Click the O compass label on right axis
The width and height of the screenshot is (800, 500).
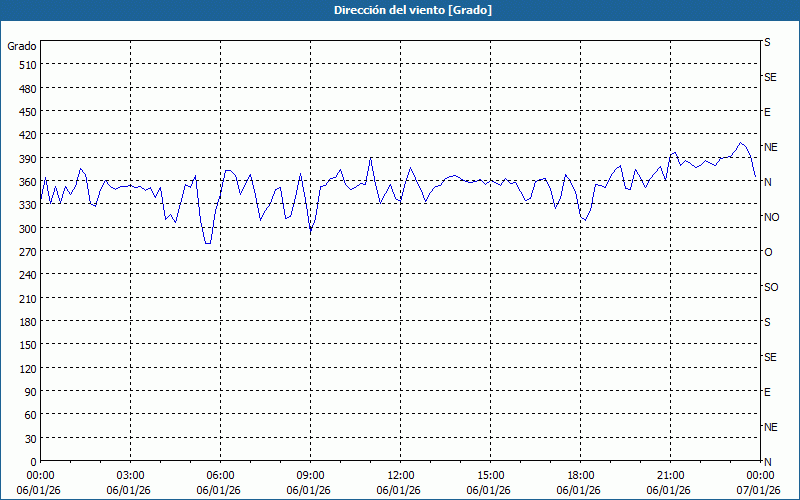pos(768,252)
